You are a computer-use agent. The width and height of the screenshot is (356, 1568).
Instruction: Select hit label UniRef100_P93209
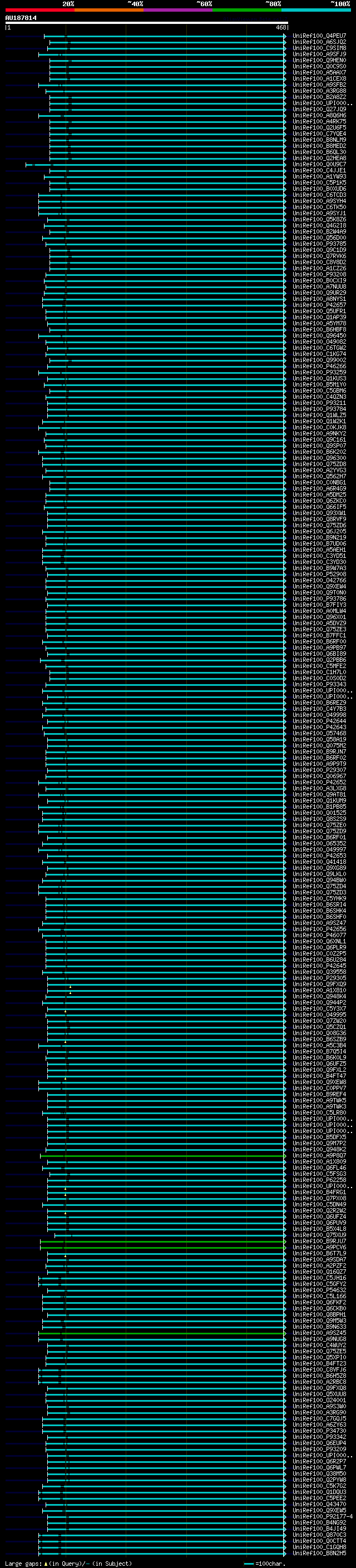pos(319,1450)
